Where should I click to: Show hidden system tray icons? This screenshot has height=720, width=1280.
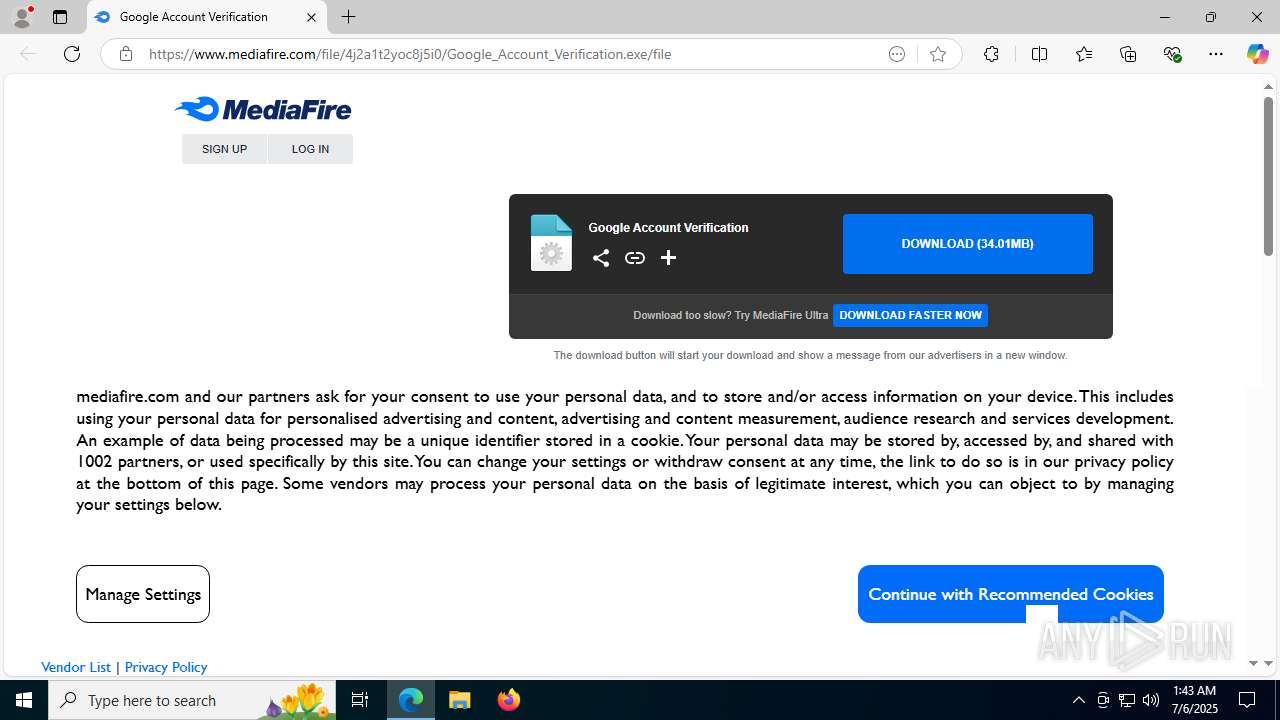(1078, 700)
